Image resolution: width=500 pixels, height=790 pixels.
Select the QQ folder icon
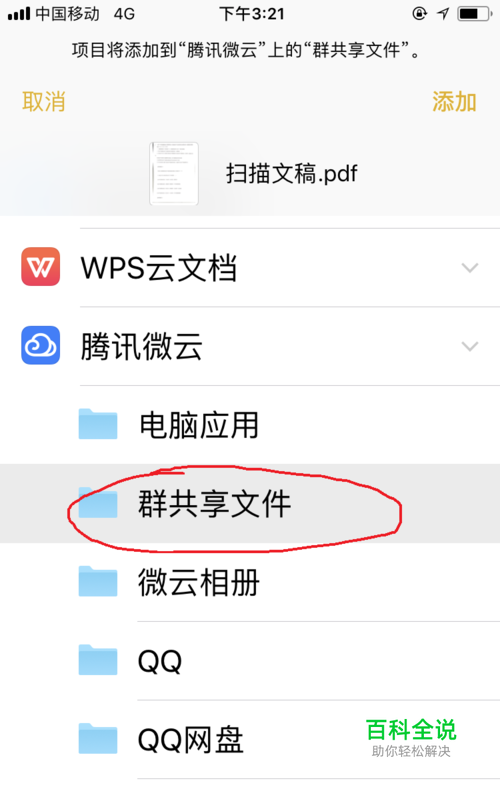(x=98, y=660)
